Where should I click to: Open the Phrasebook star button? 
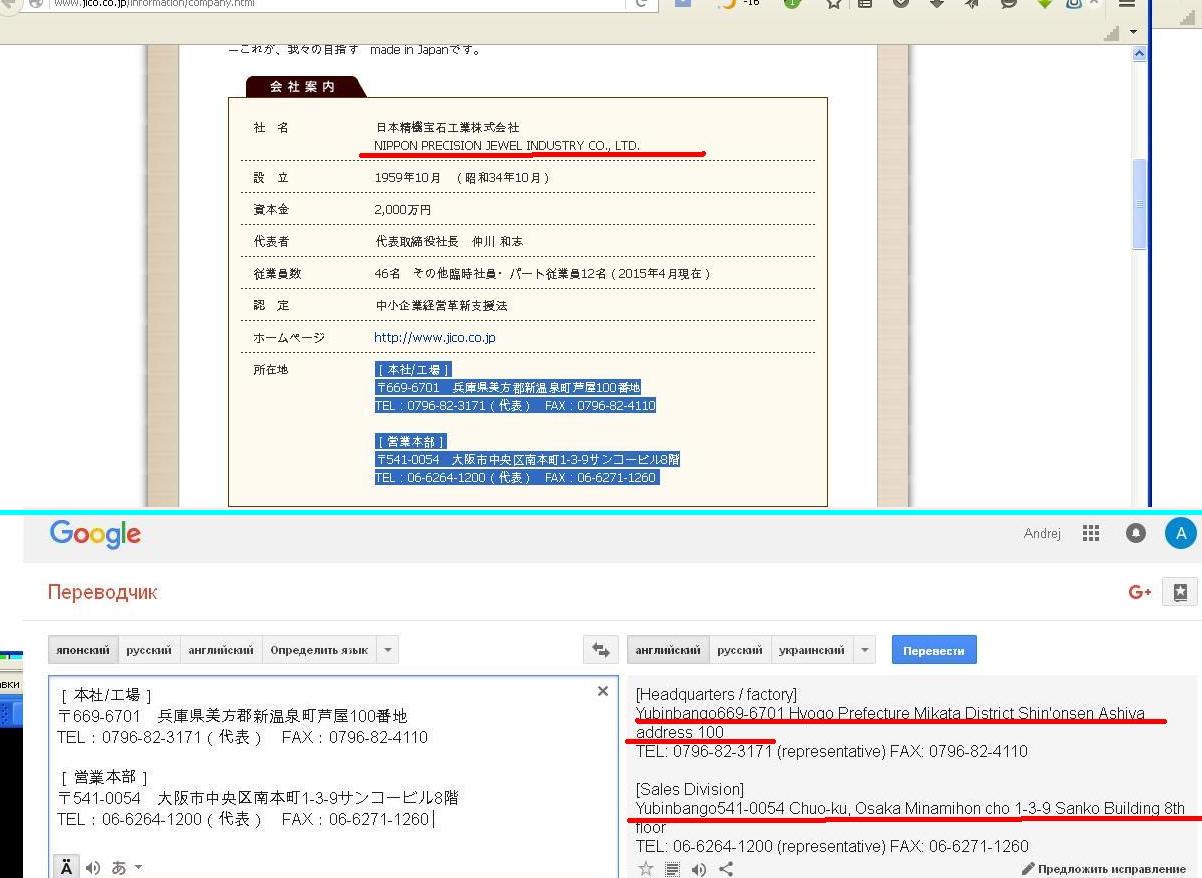pyautogui.click(x=1180, y=592)
